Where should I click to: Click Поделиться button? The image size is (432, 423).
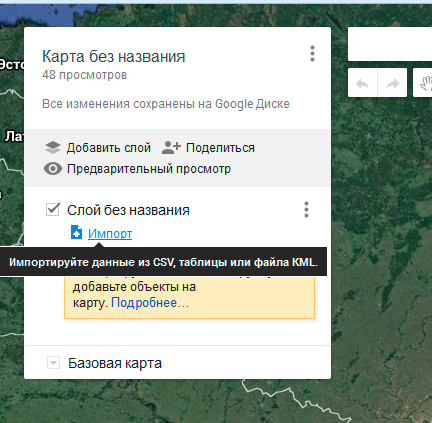point(208,147)
